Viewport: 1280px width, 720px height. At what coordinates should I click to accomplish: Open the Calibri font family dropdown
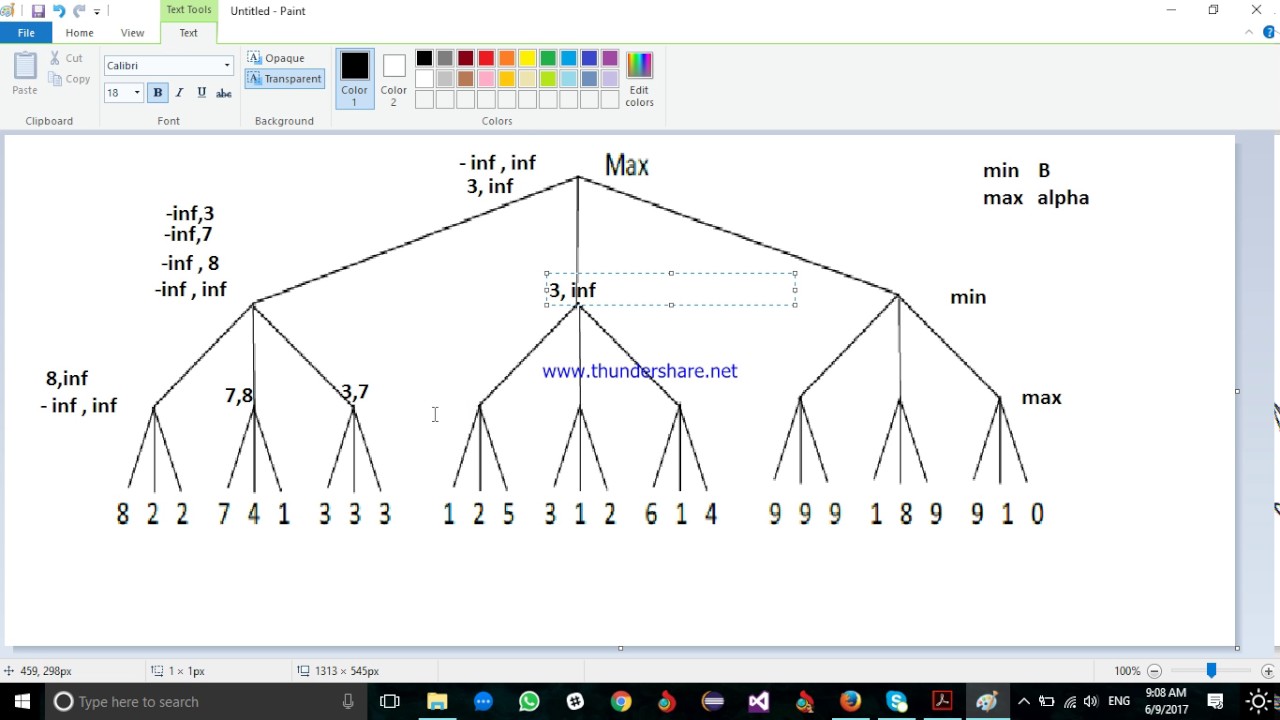tap(227, 66)
